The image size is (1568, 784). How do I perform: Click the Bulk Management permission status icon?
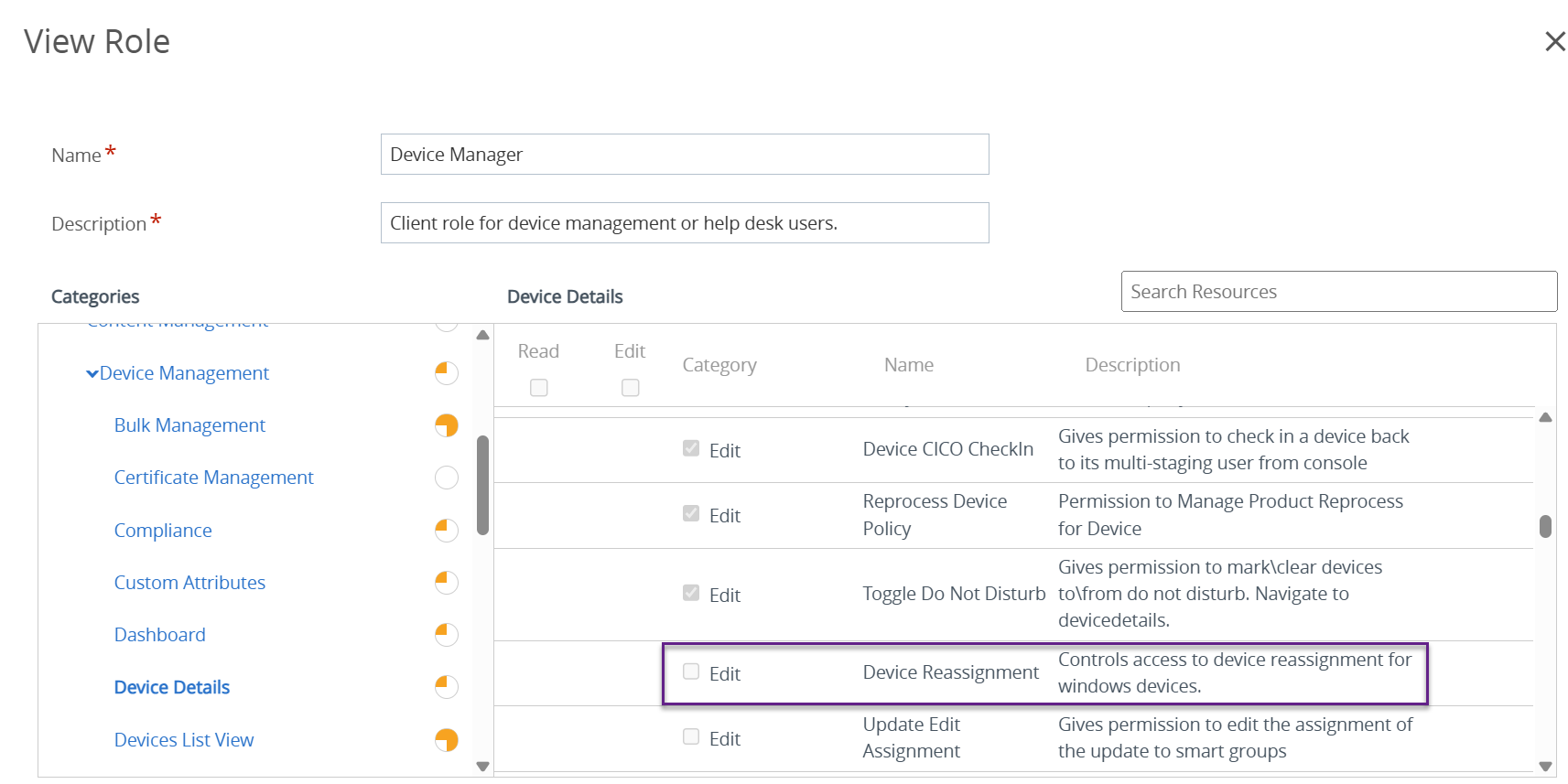[x=446, y=425]
